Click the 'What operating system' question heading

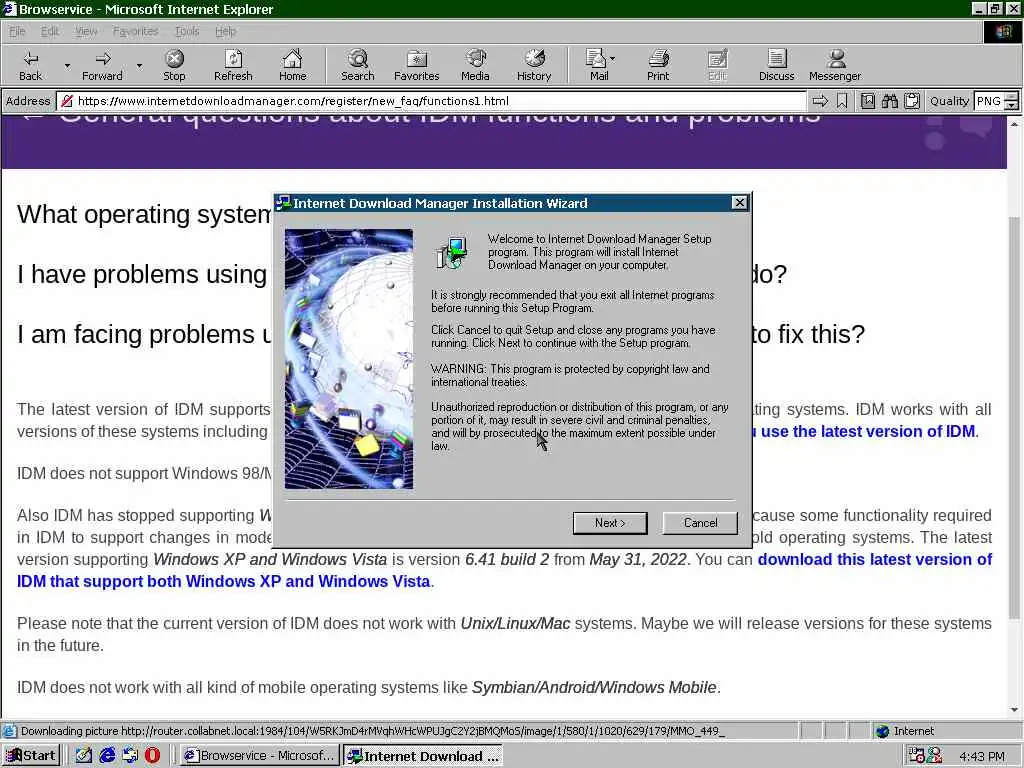[144, 214]
